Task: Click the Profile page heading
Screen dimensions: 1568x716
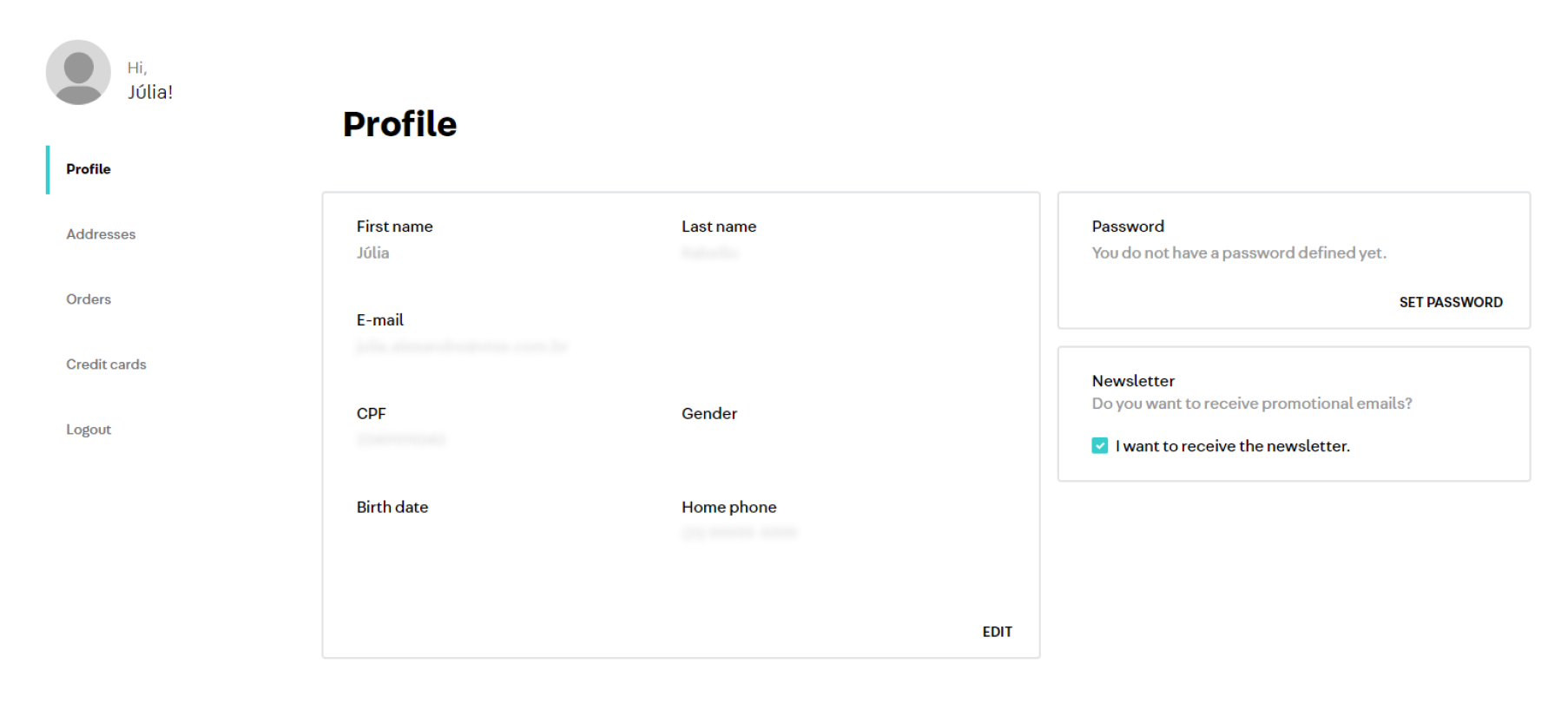Action: pos(399,123)
